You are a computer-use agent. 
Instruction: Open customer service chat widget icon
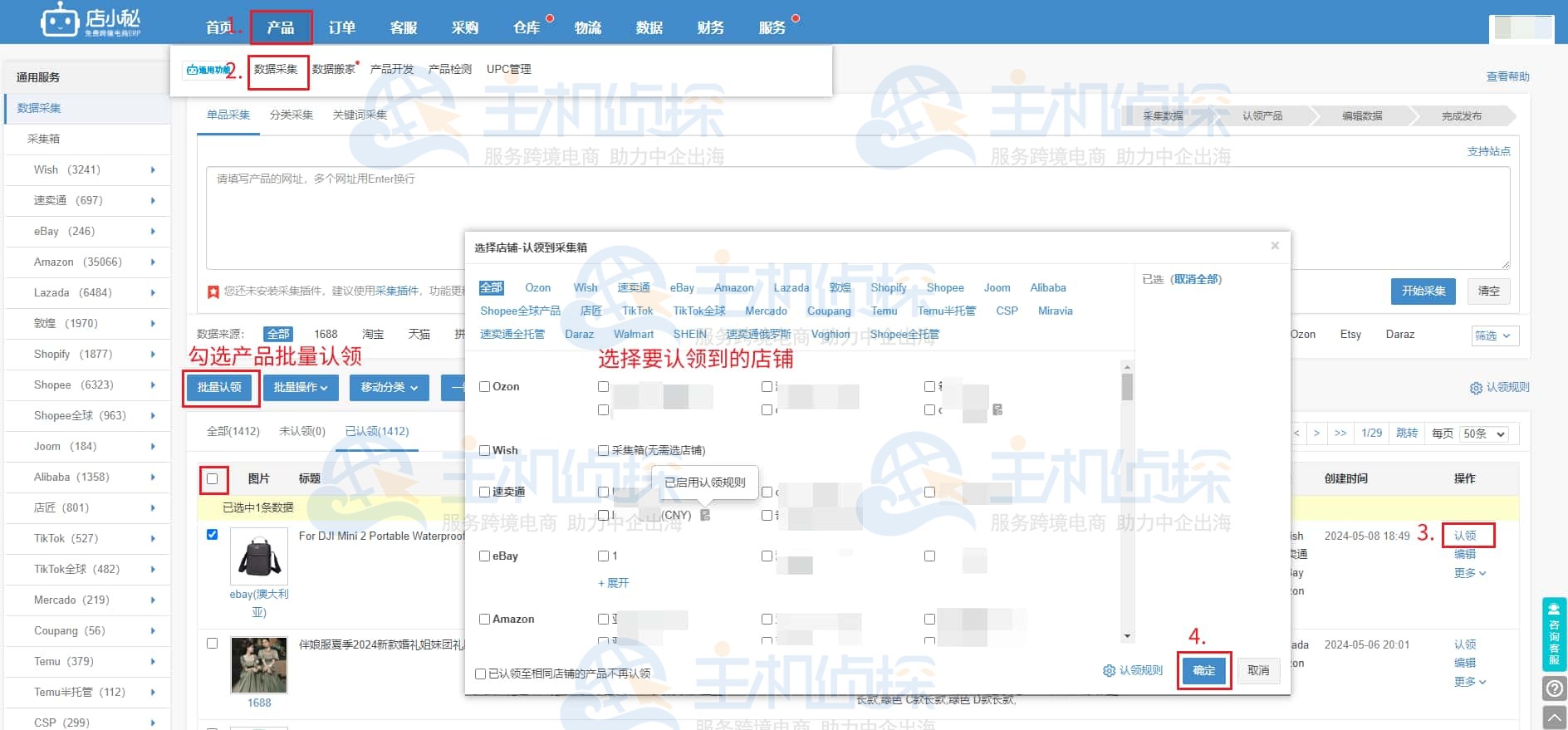[x=1554, y=634]
